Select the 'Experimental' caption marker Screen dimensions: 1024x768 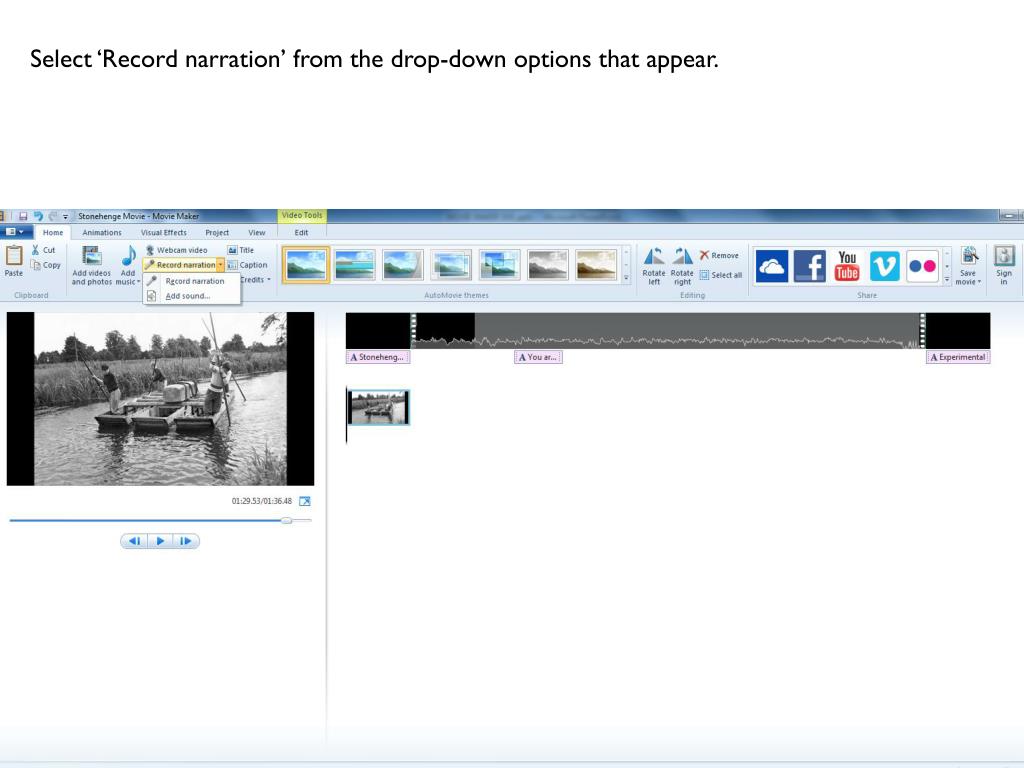[958, 357]
